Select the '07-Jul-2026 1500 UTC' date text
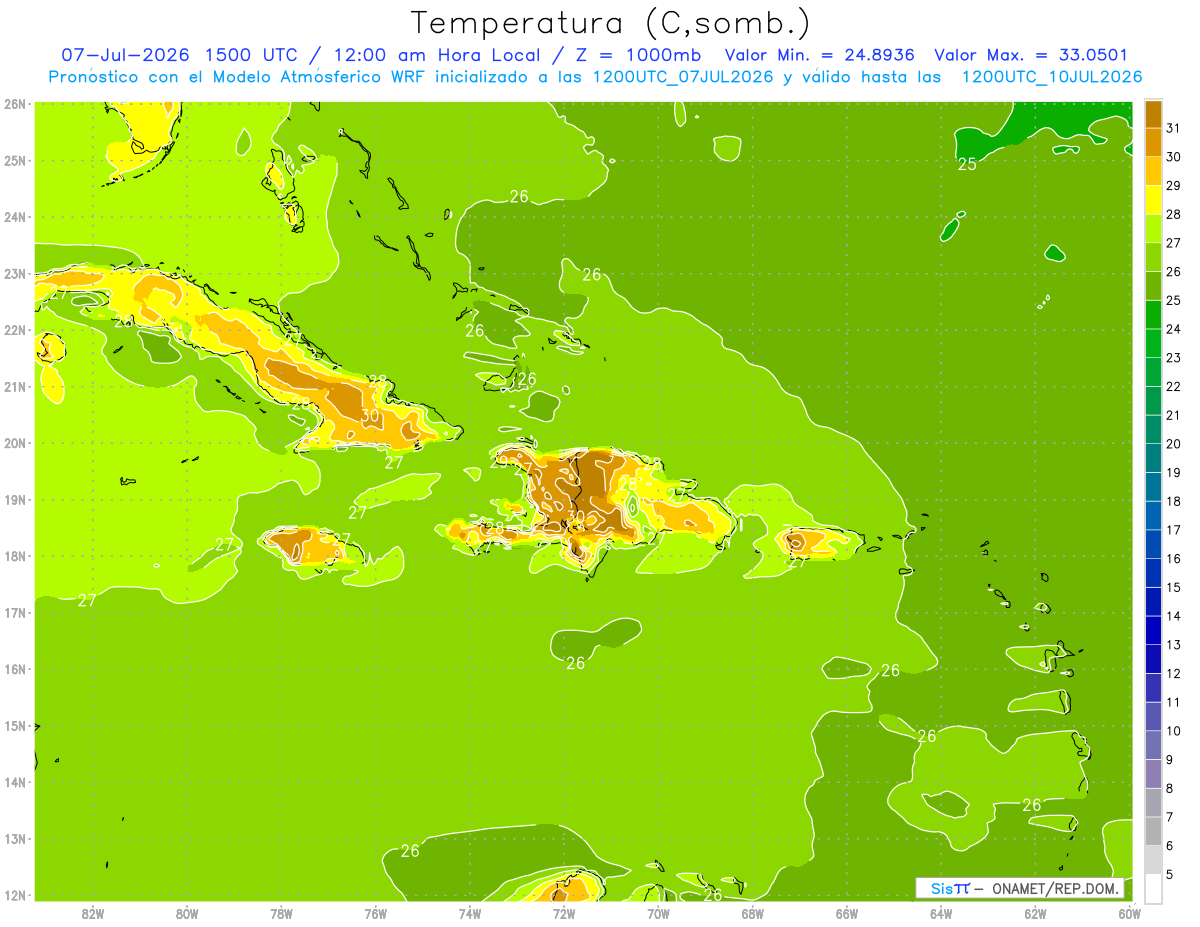Image resolution: width=1200 pixels, height=927 pixels. [x=176, y=55]
